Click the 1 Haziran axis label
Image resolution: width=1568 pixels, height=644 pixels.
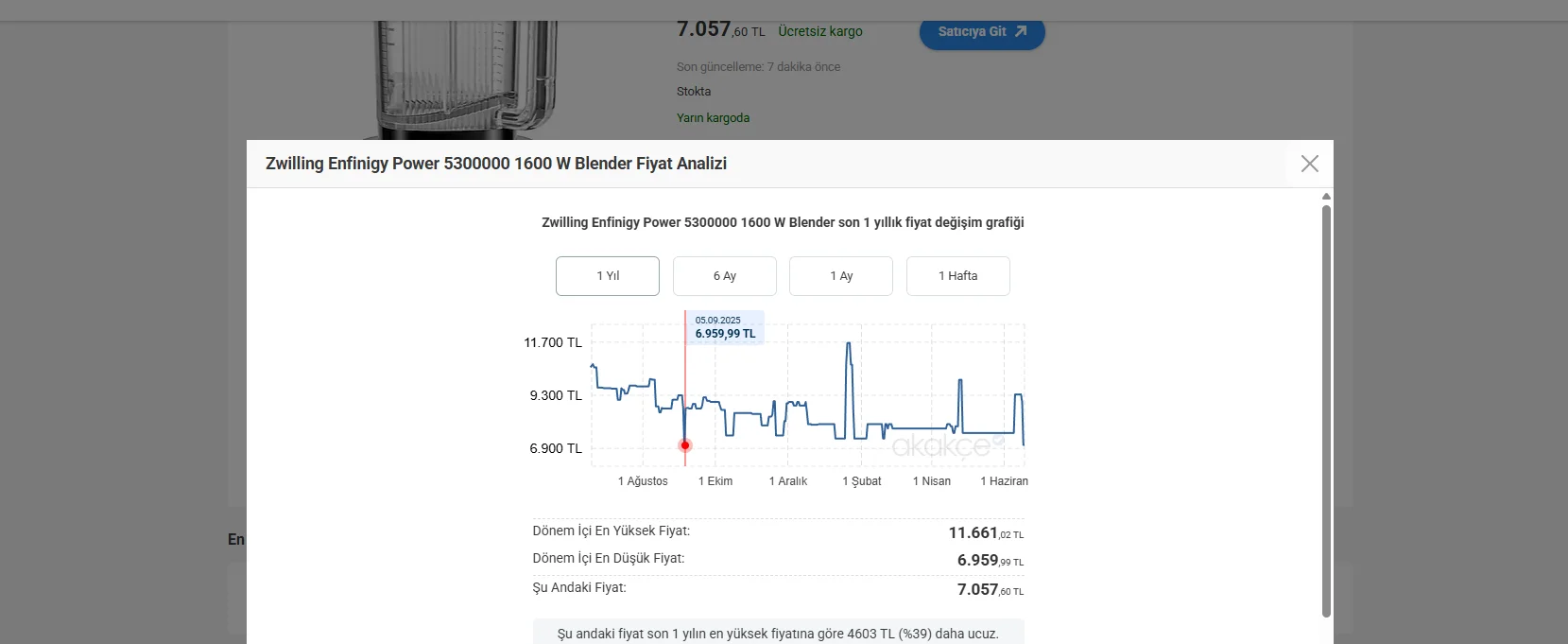[x=1004, y=481]
